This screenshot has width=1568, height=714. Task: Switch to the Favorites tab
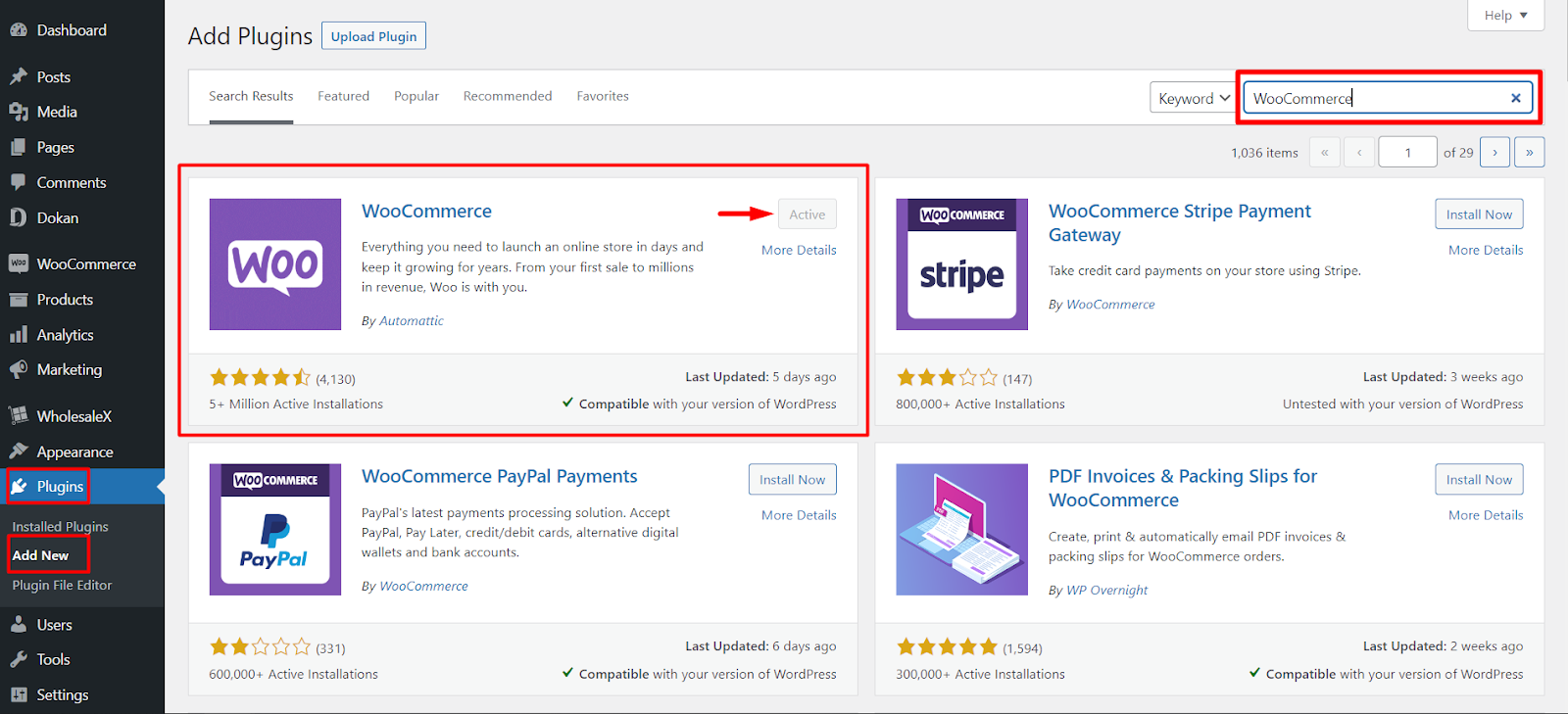tap(603, 96)
